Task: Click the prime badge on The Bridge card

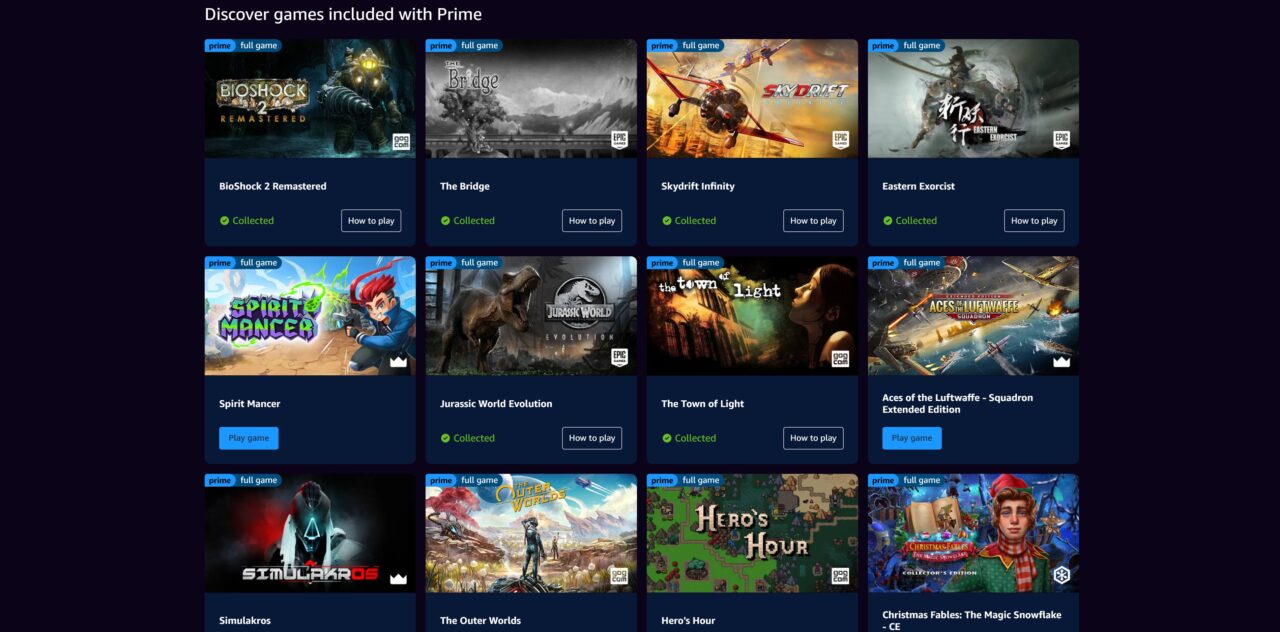Action: 440,45
